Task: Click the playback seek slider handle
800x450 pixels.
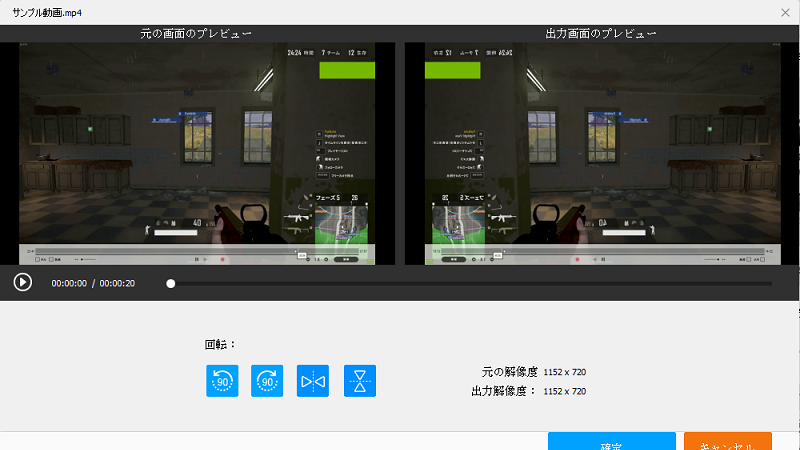Action: coord(171,283)
